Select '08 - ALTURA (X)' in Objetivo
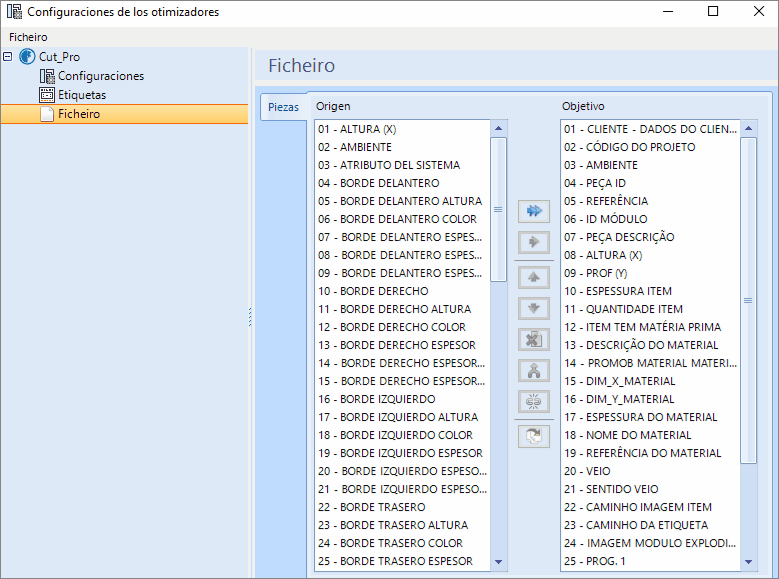Screen dimensions: 779x579 [650, 255]
